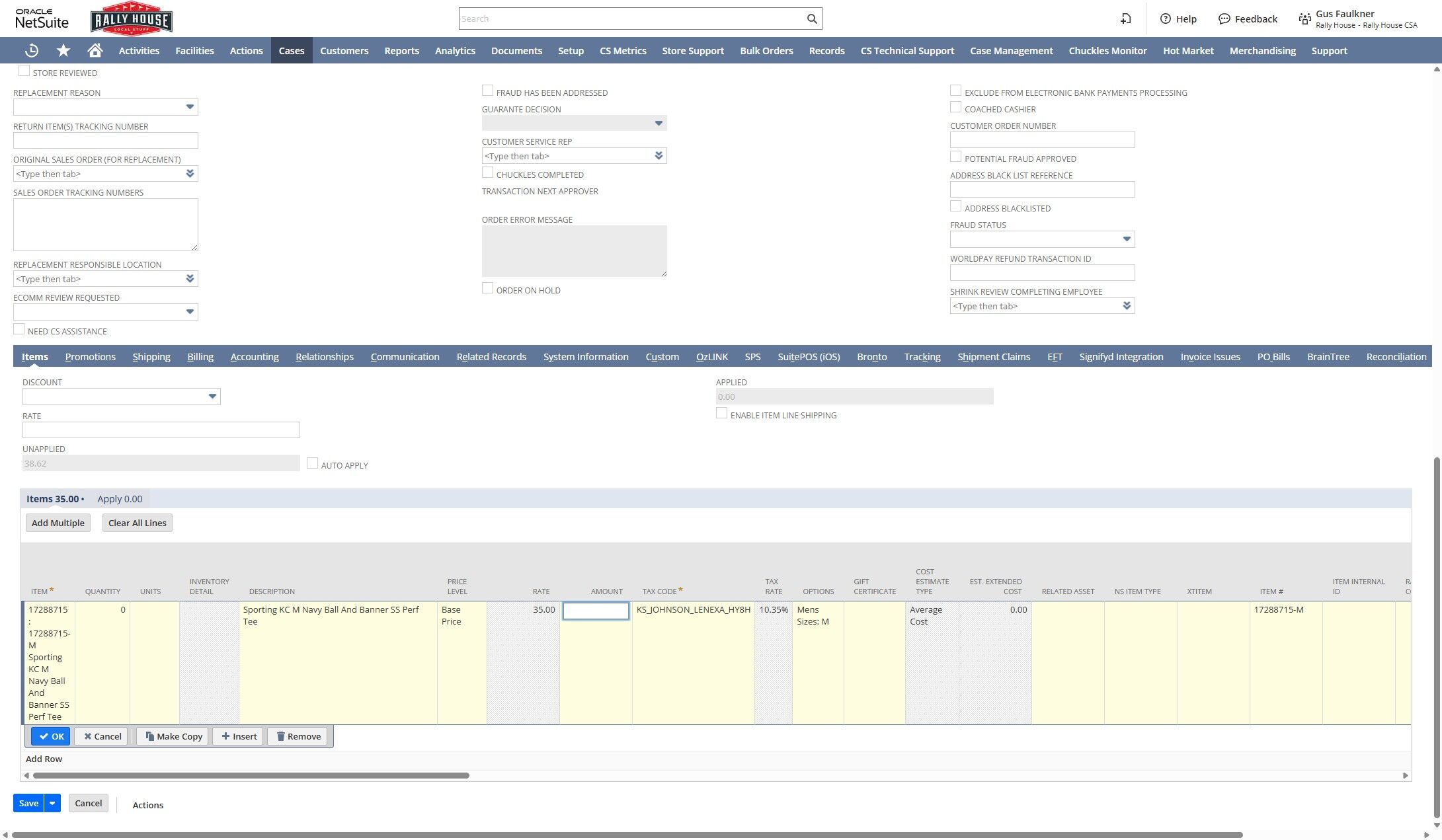Check the Address Blacklisted box
The height and width of the screenshot is (840, 1442).
pos(955,206)
